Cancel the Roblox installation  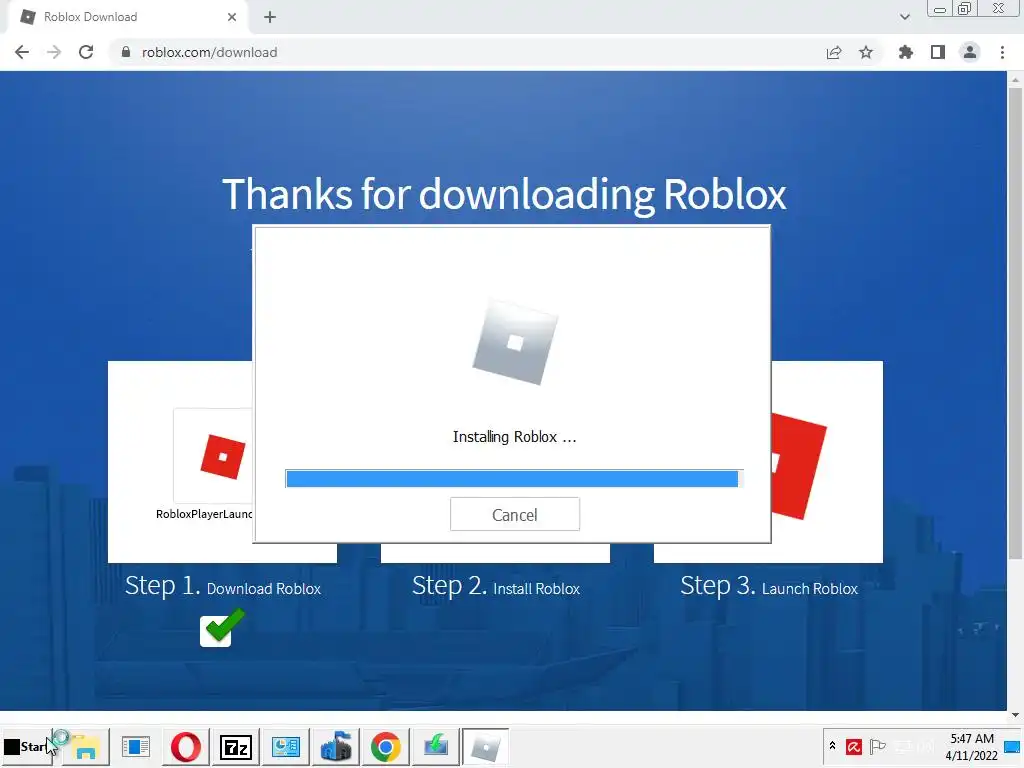click(x=515, y=515)
